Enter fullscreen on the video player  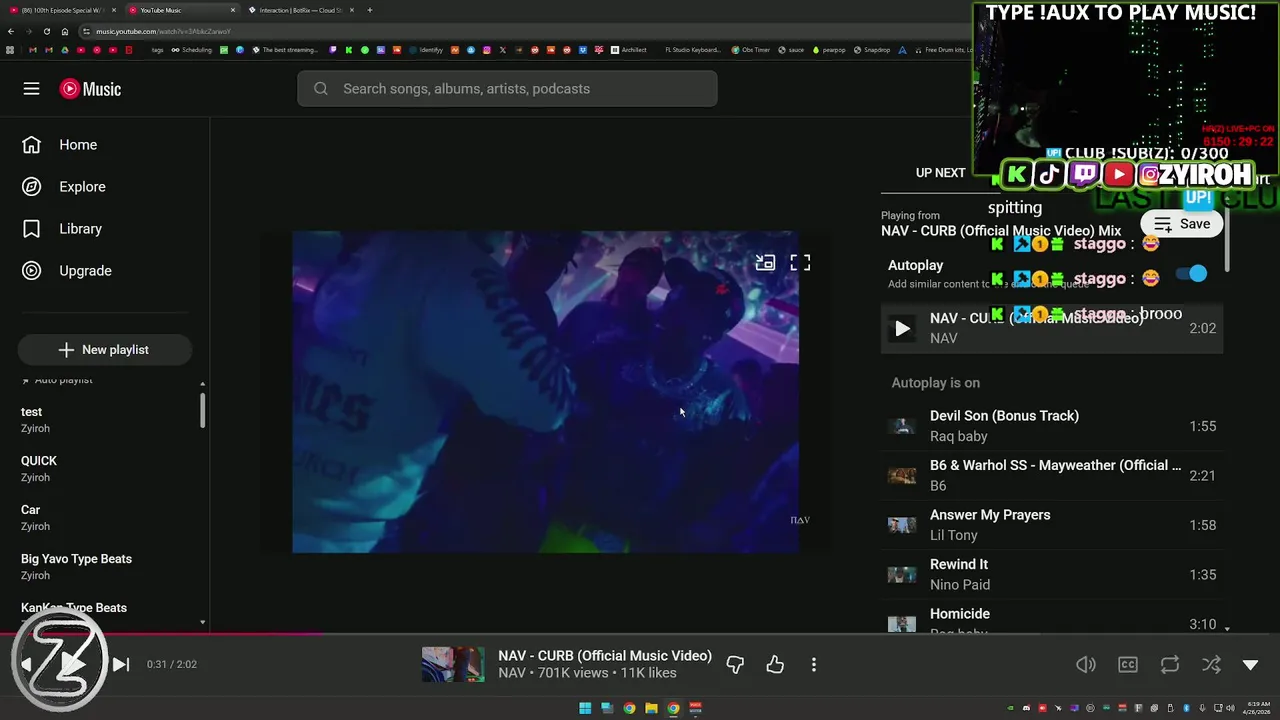pos(800,263)
